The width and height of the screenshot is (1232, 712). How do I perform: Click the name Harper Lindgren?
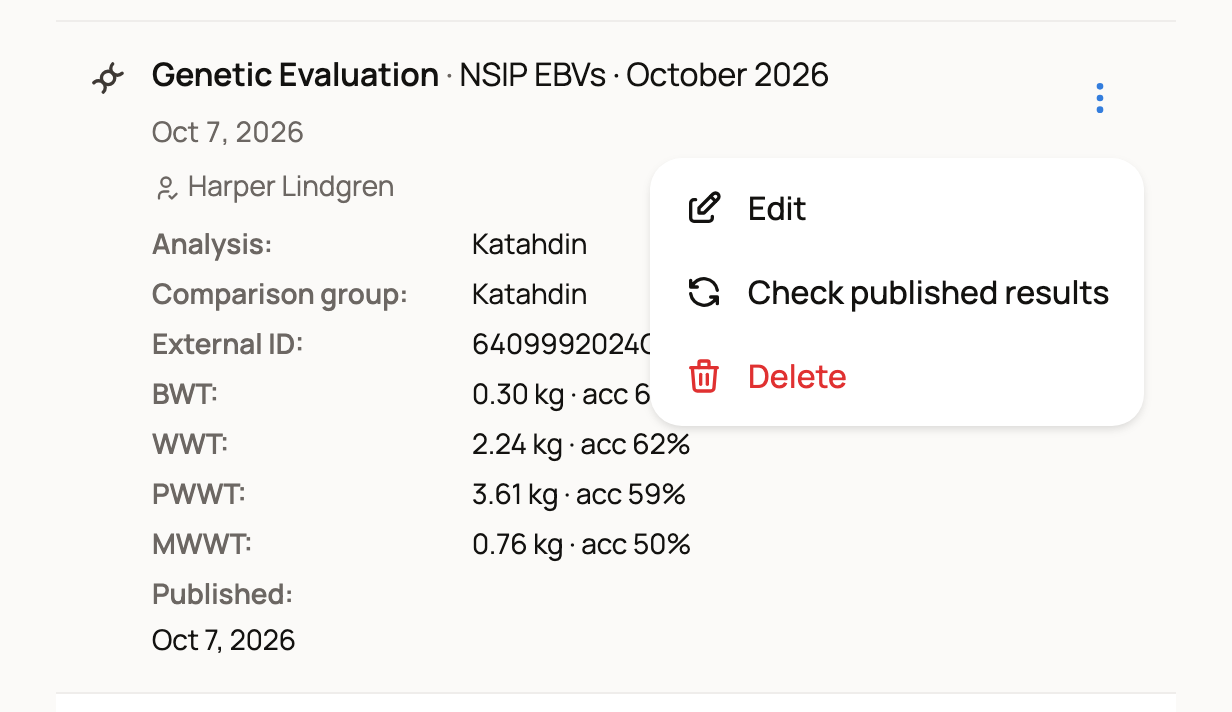291,186
